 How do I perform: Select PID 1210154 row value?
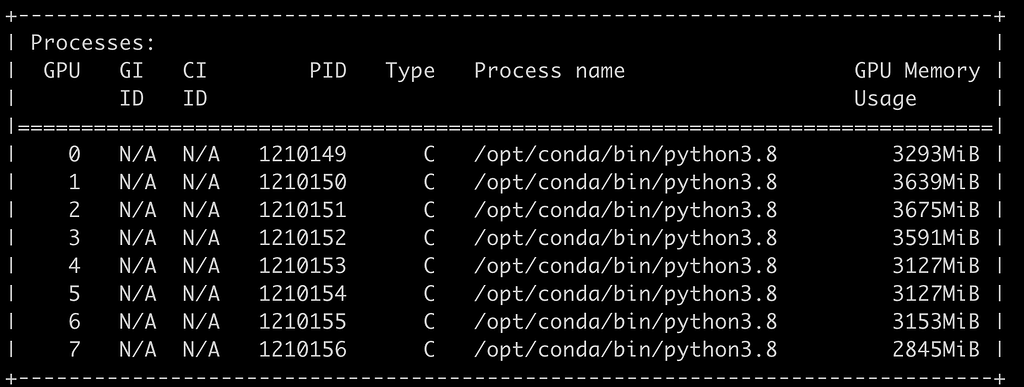(x=302, y=294)
